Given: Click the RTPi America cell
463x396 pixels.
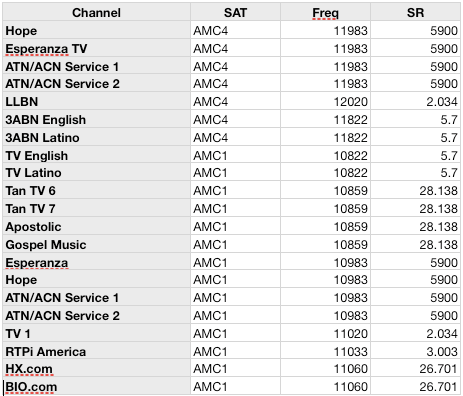Looking at the screenshot, I should point(96,352).
